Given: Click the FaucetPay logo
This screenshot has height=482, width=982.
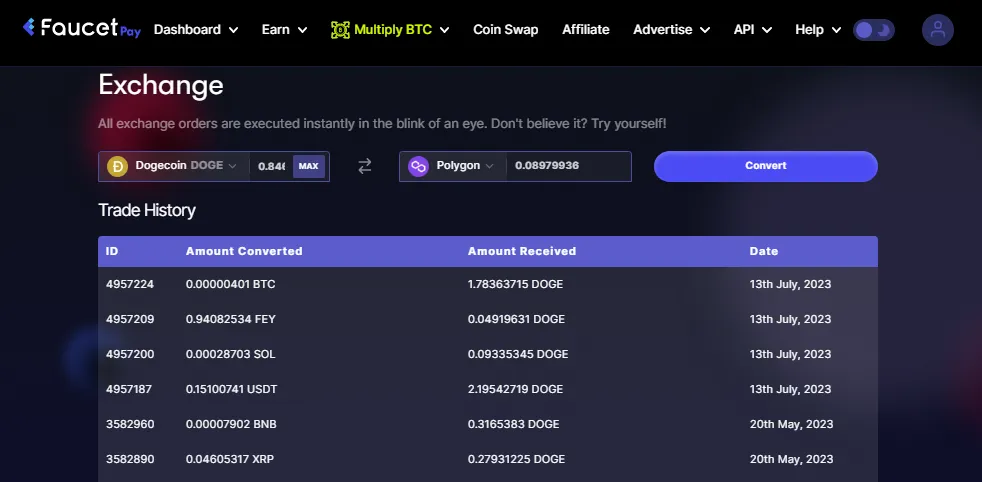Looking at the screenshot, I should point(81,28).
